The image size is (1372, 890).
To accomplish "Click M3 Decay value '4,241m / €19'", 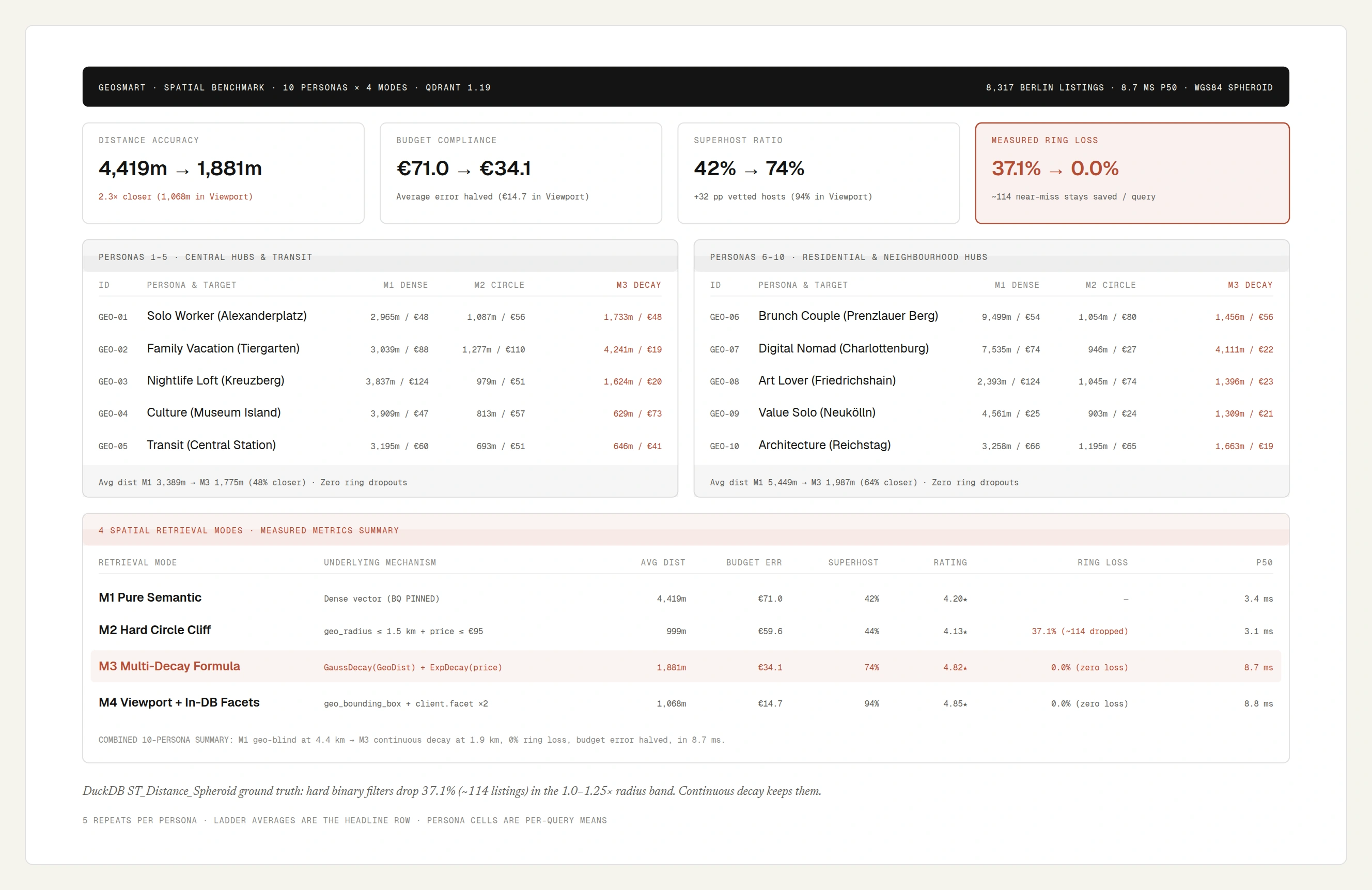I will coord(632,349).
